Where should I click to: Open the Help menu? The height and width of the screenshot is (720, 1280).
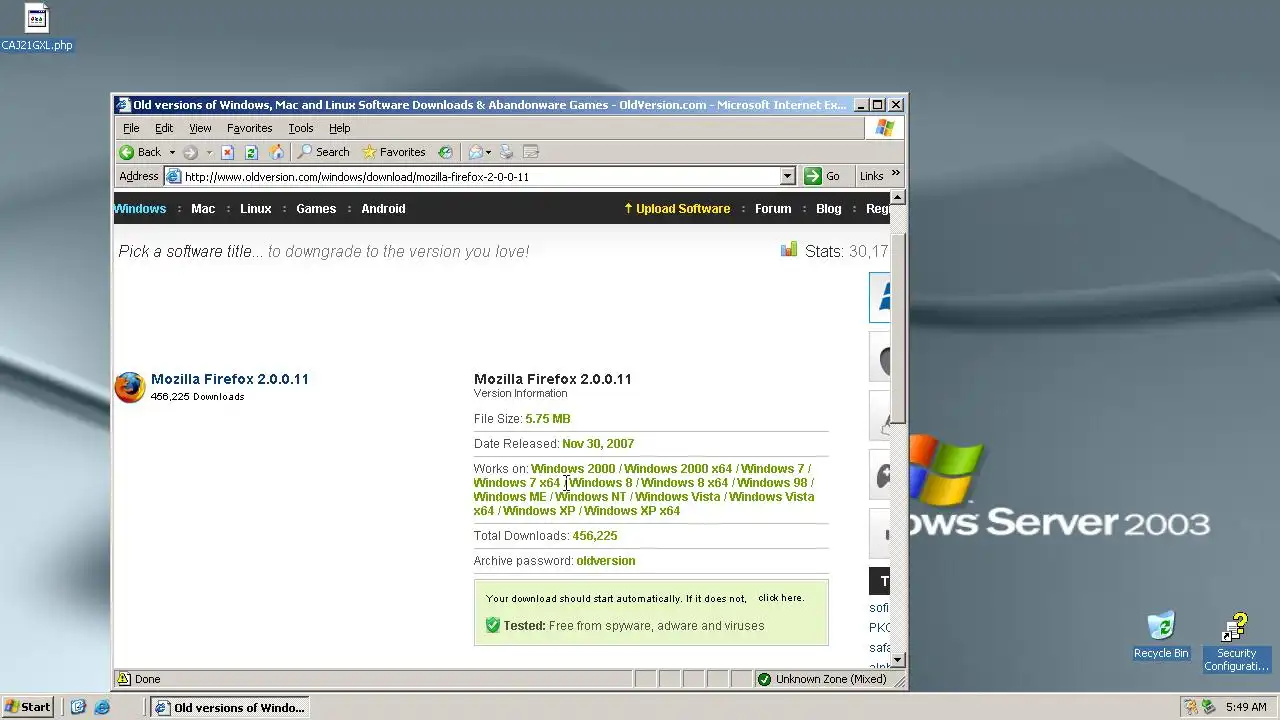[340, 128]
